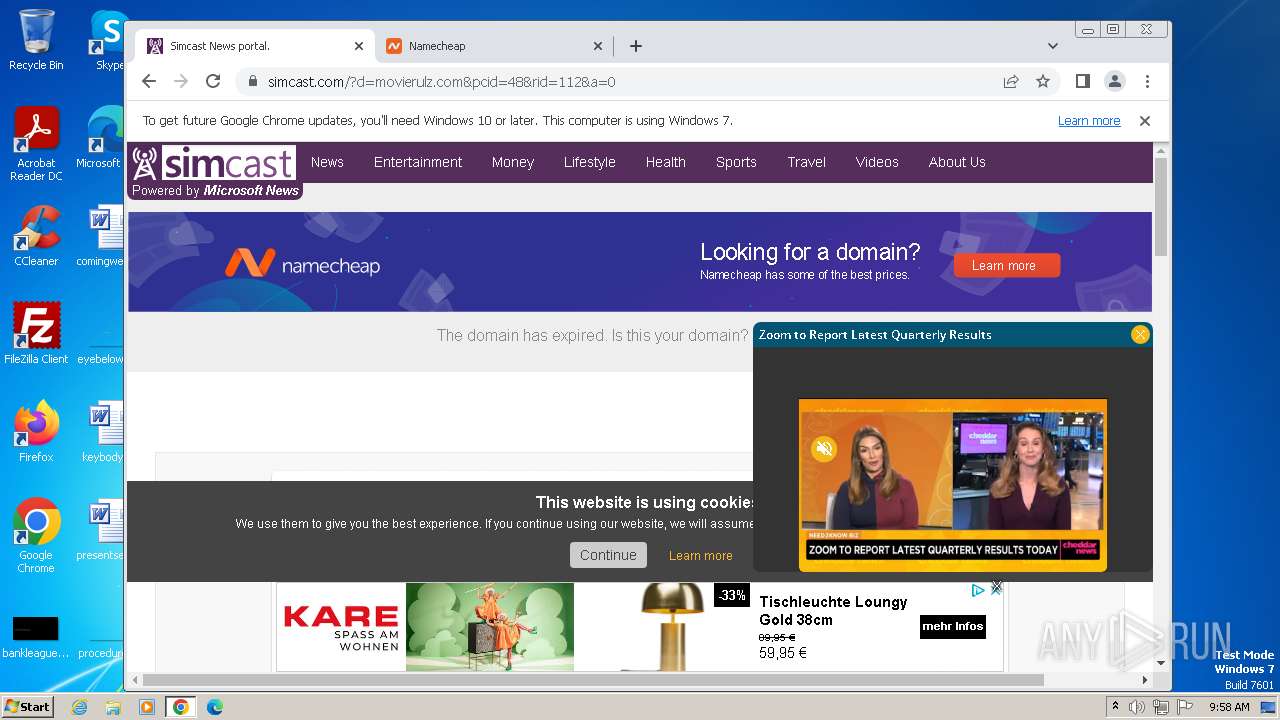Open AdChoices icon on the ad
1280x720 pixels.
tap(979, 590)
